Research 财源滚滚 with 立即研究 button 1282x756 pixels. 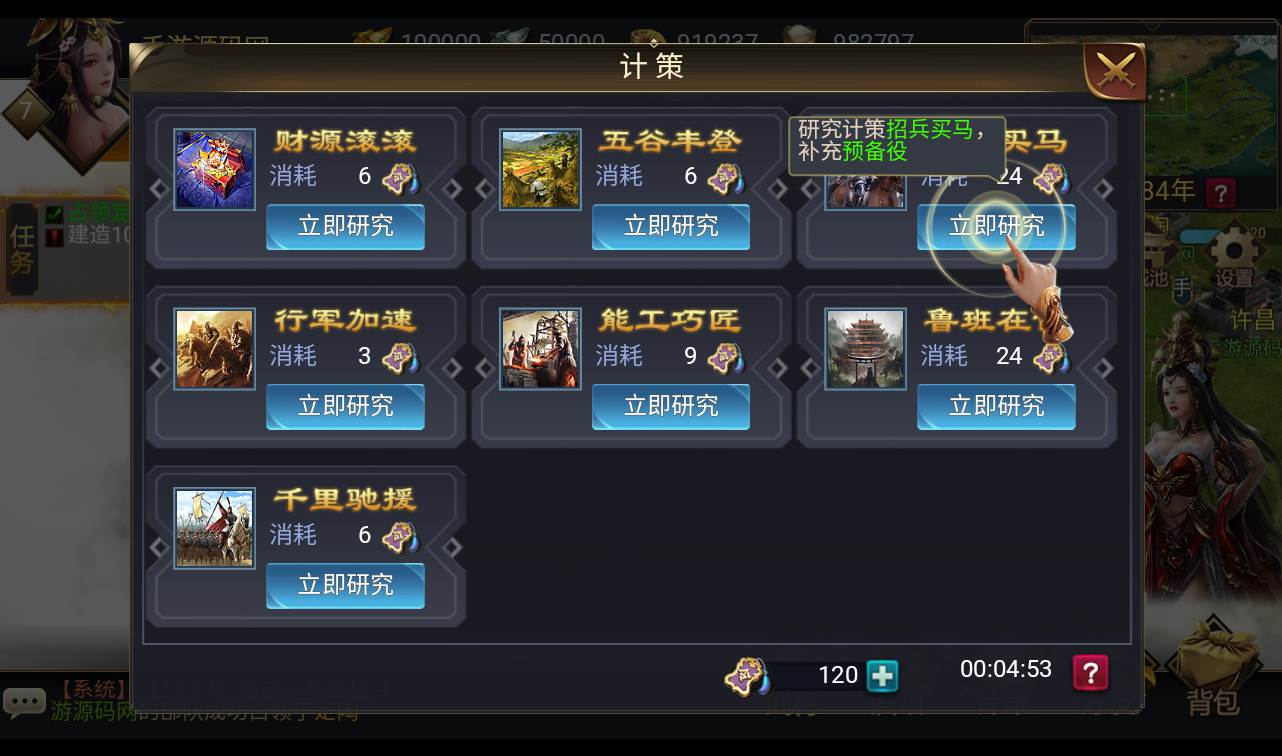click(x=345, y=227)
